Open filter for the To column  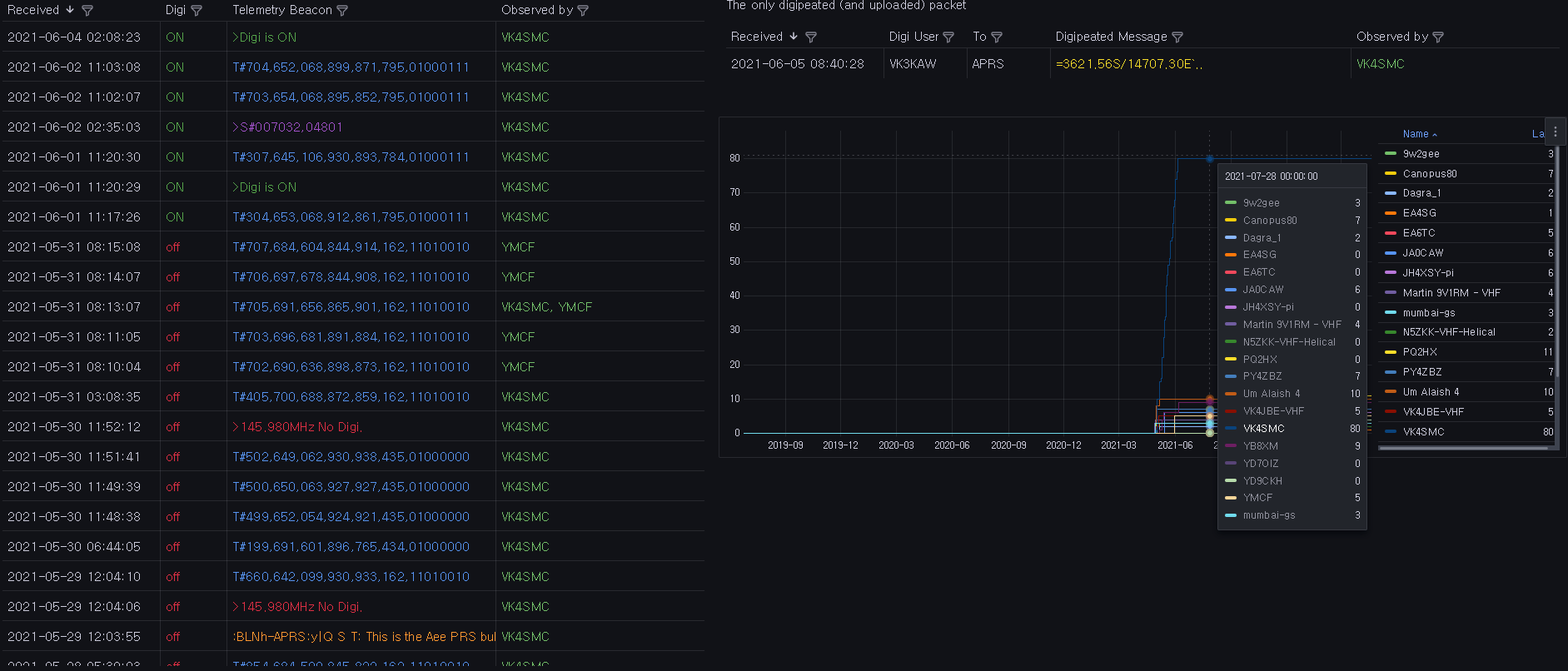point(997,37)
